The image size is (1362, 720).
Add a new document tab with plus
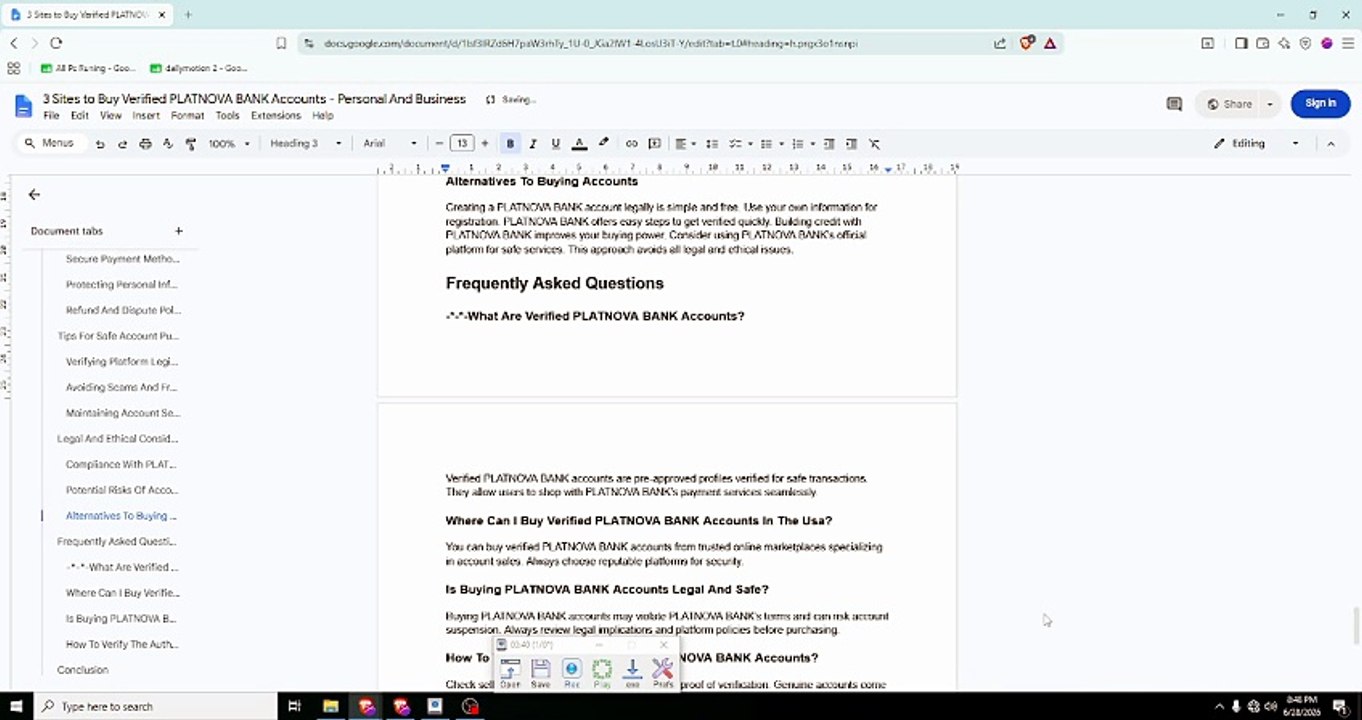pos(179,231)
